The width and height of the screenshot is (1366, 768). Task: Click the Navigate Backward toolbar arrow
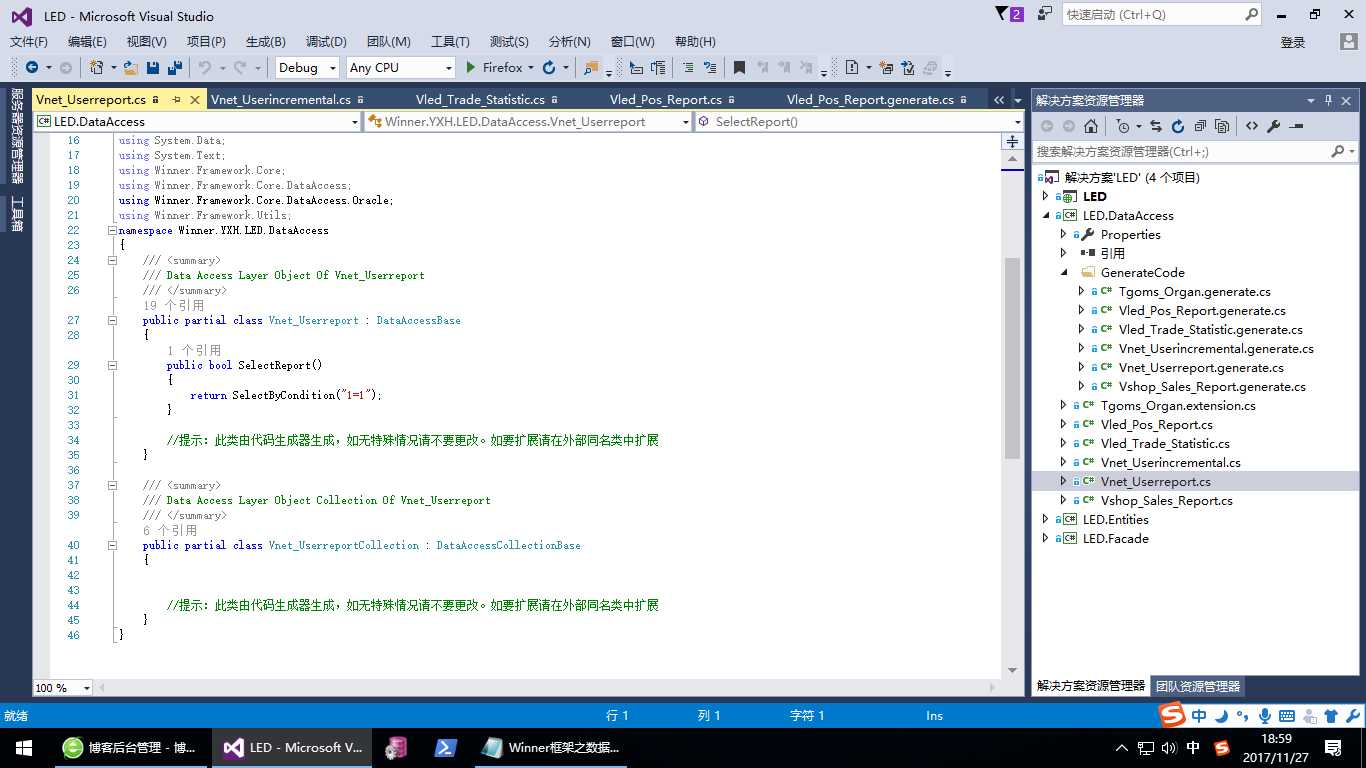32,68
